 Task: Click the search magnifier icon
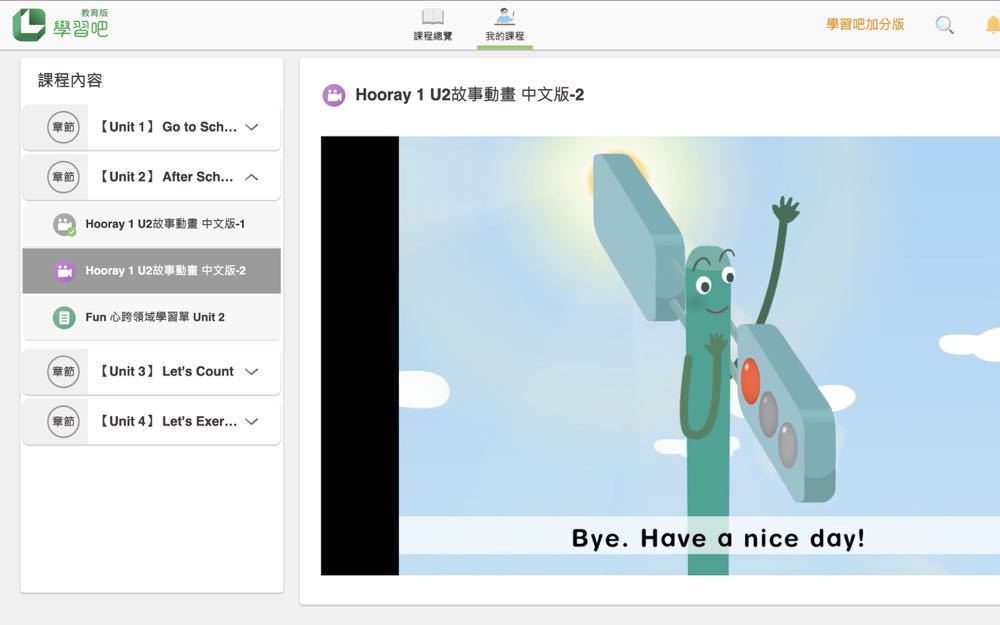click(945, 25)
